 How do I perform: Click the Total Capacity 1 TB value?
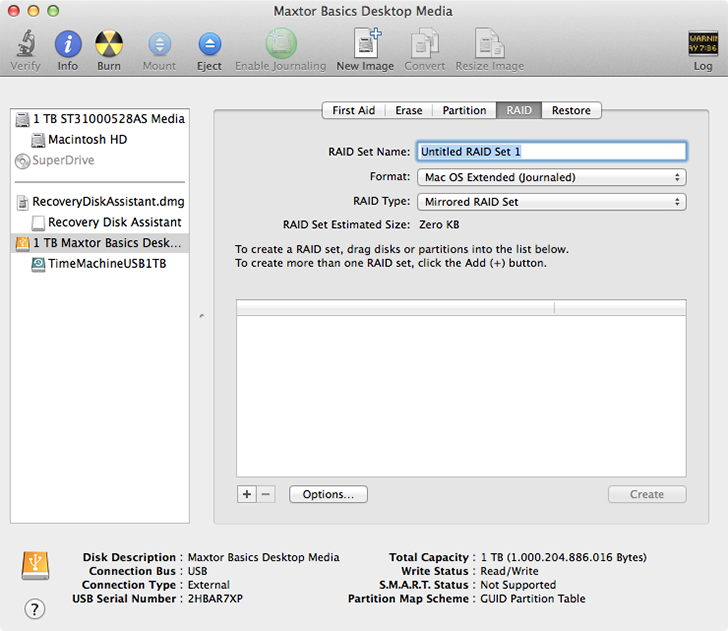(x=563, y=557)
